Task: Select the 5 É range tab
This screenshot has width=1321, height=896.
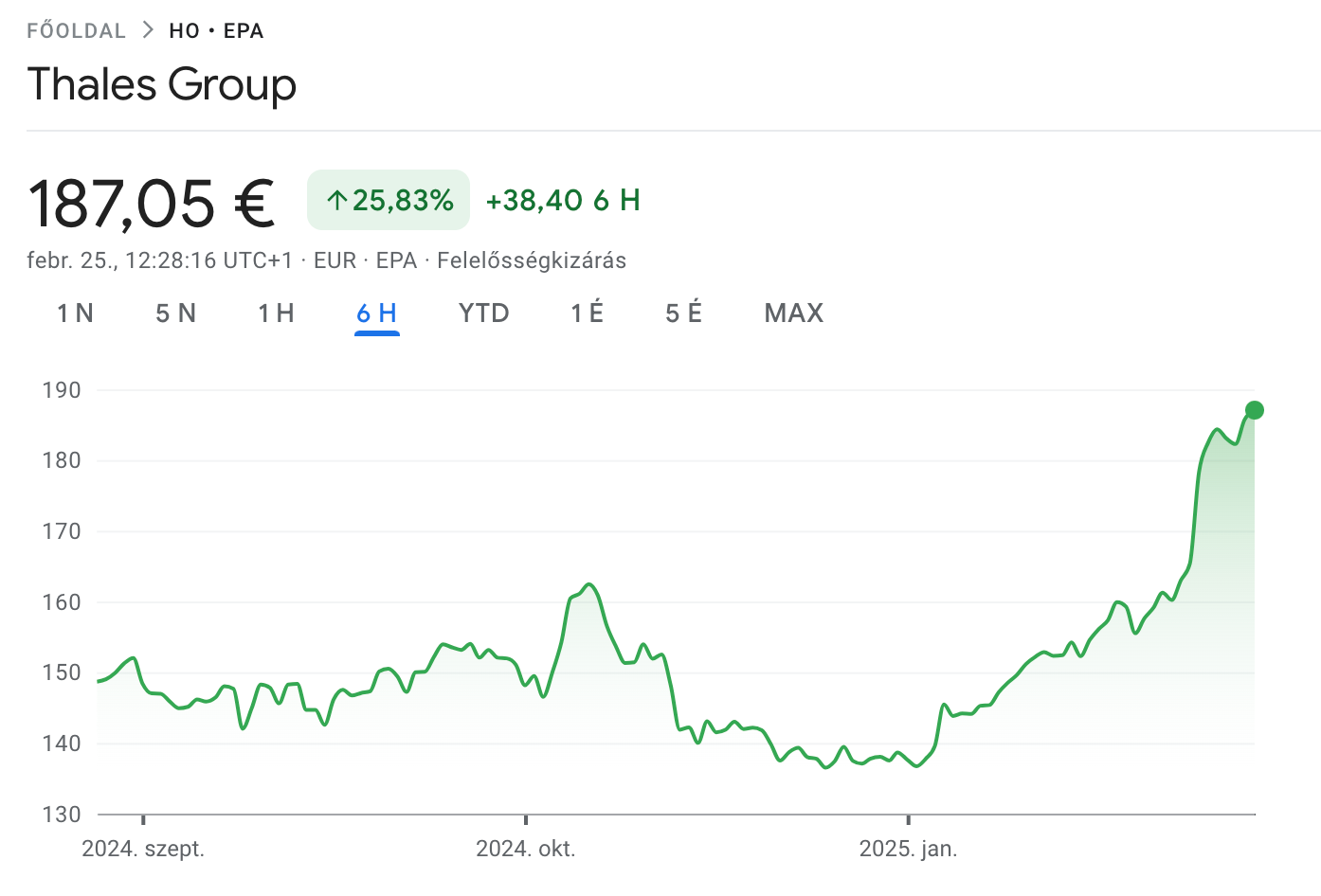Action: [683, 313]
